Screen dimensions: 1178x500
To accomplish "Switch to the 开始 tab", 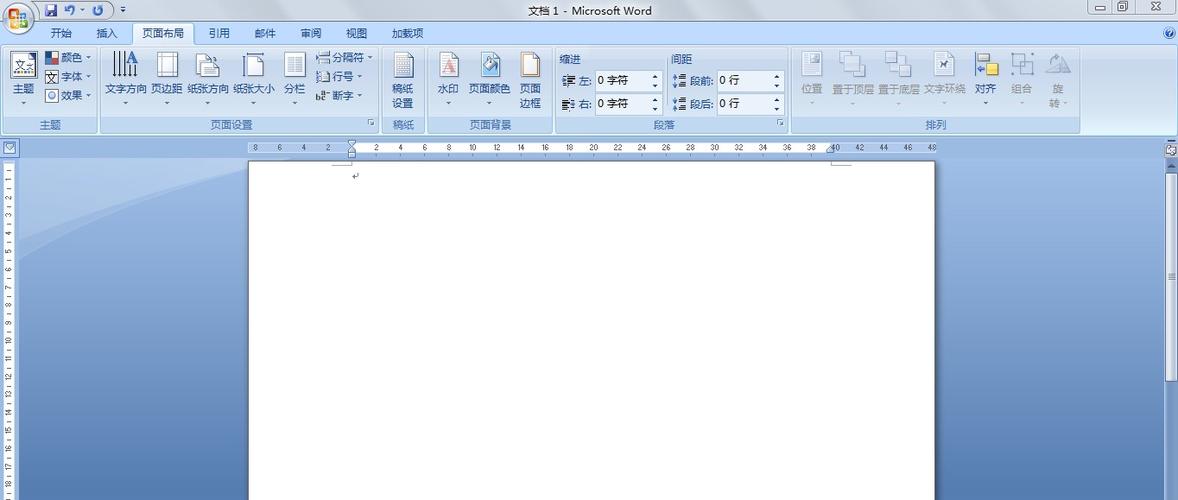I will pyautogui.click(x=61, y=33).
